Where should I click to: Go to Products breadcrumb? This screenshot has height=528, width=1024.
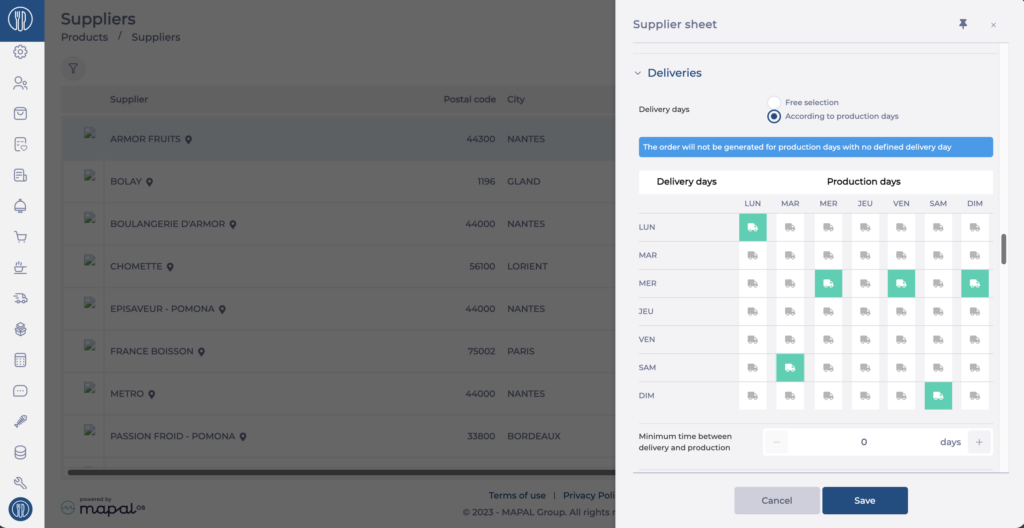pyautogui.click(x=84, y=37)
